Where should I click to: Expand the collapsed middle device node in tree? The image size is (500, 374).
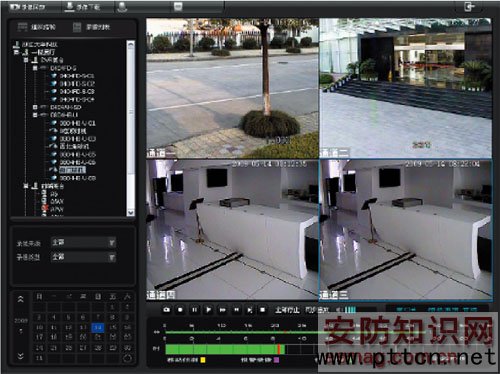35,107
